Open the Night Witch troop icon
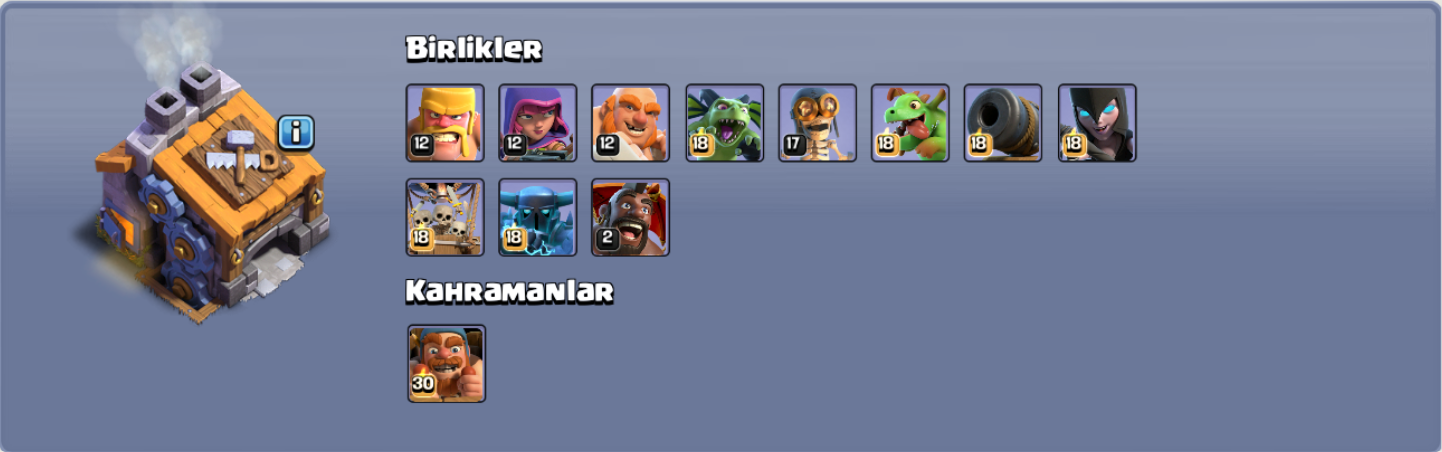1442x452 pixels. [1097, 123]
